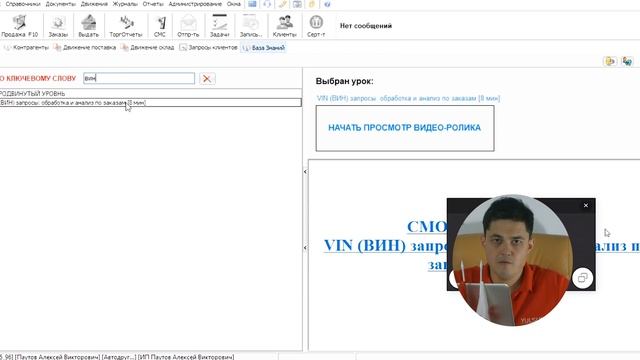
Task: Open the Задачи toolbar icon
Action: pyautogui.click(x=219, y=26)
